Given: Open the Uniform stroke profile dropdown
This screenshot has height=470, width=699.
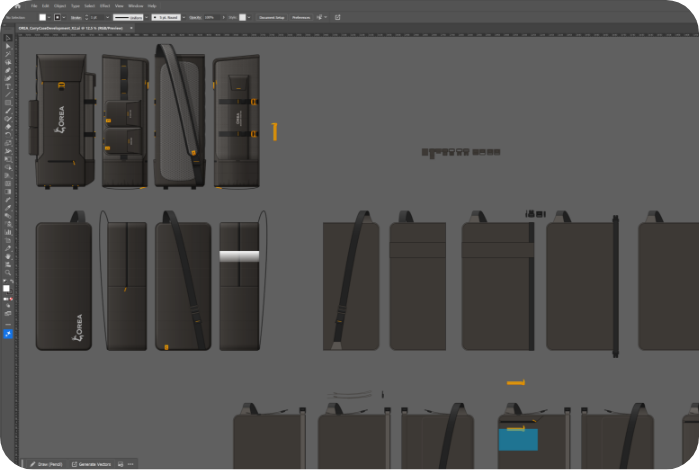Looking at the screenshot, I should [x=128, y=17].
